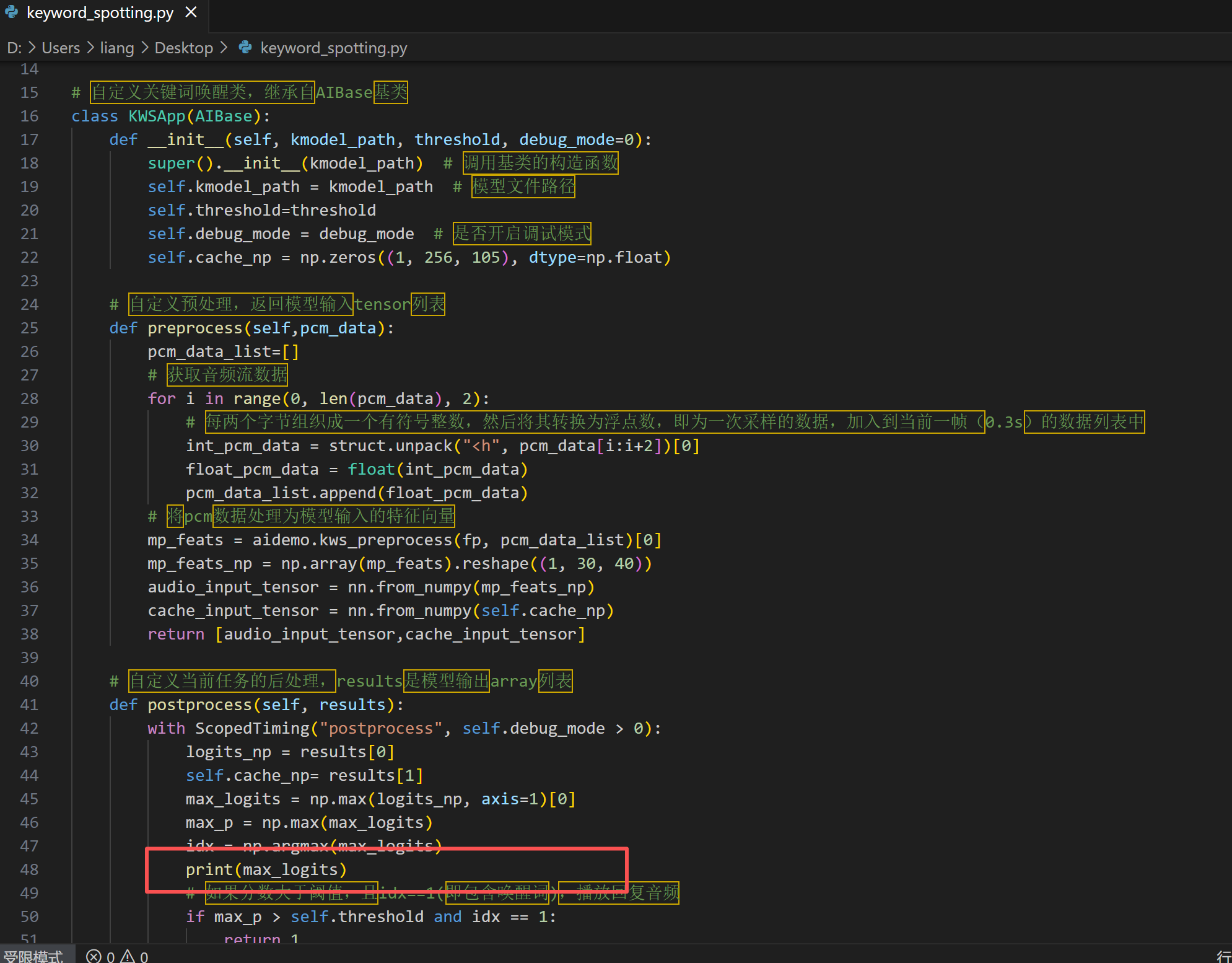
Task: Click the chevron after the Desktop breadcrumb
Action: [x=224, y=48]
